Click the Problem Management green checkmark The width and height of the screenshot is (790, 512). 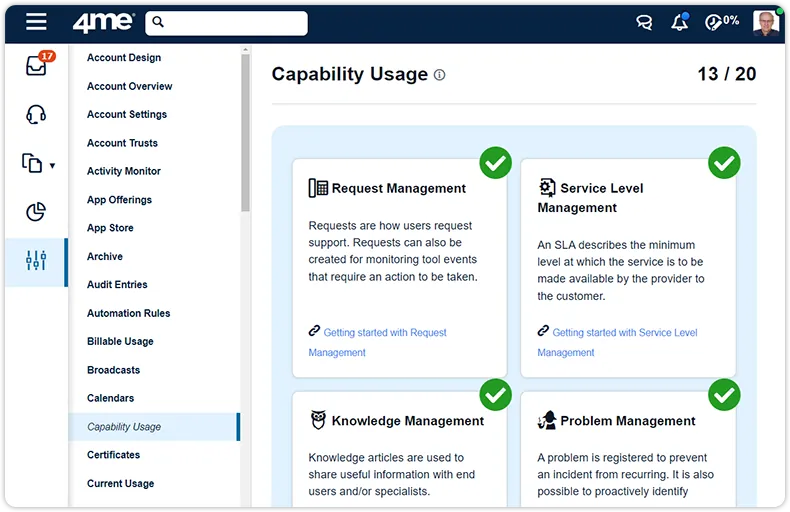pos(724,395)
